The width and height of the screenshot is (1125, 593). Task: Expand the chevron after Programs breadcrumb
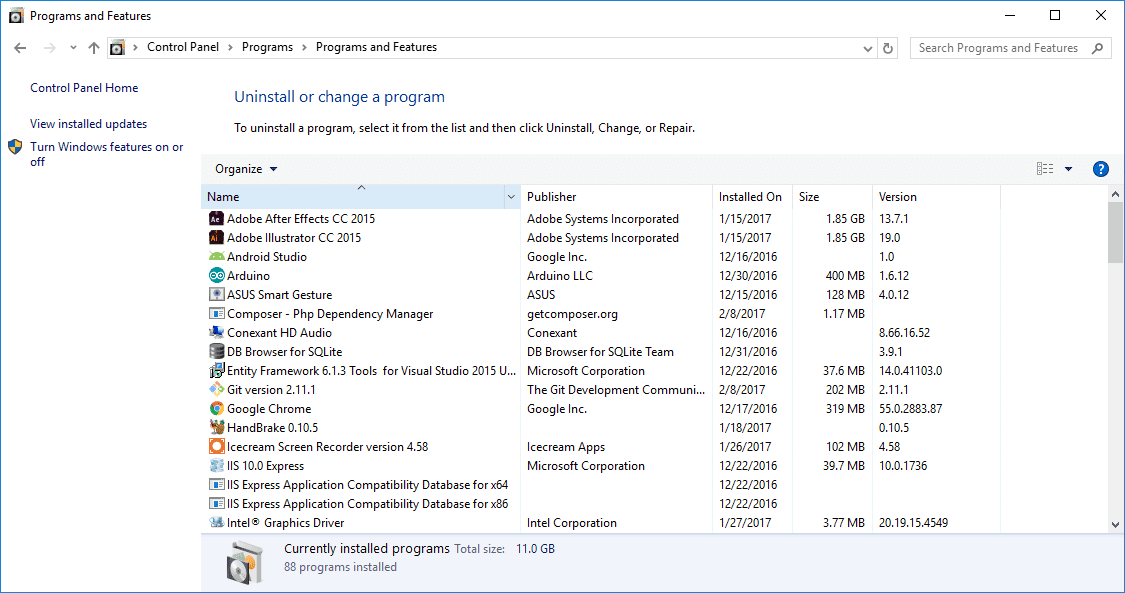coord(304,47)
